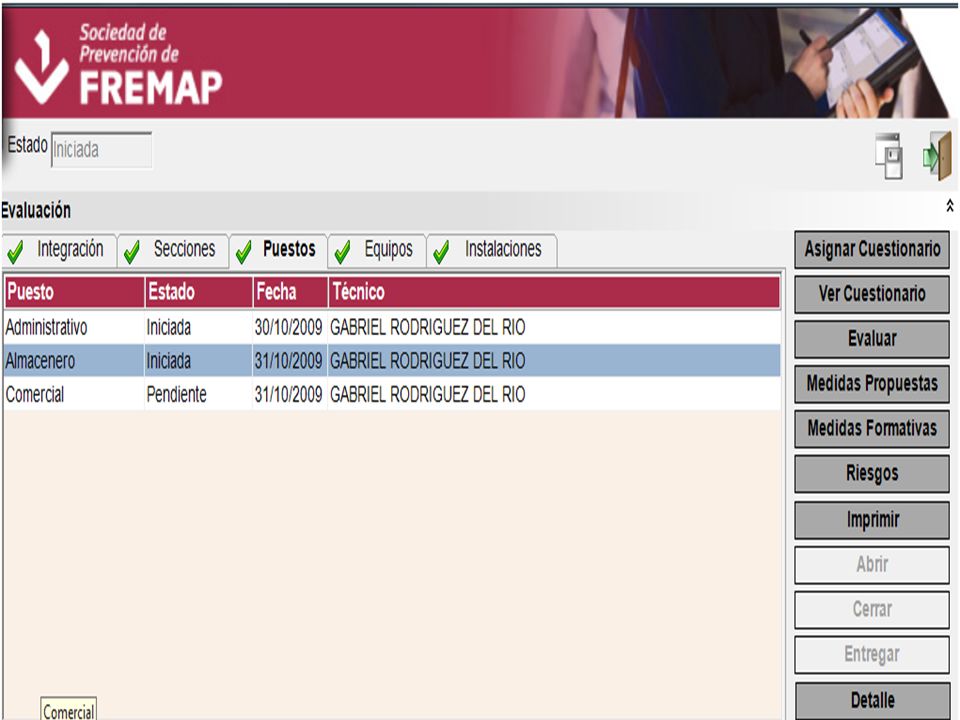Viewport: 960px width, 720px height.
Task: Switch to the Secciones tab
Action: 173,250
